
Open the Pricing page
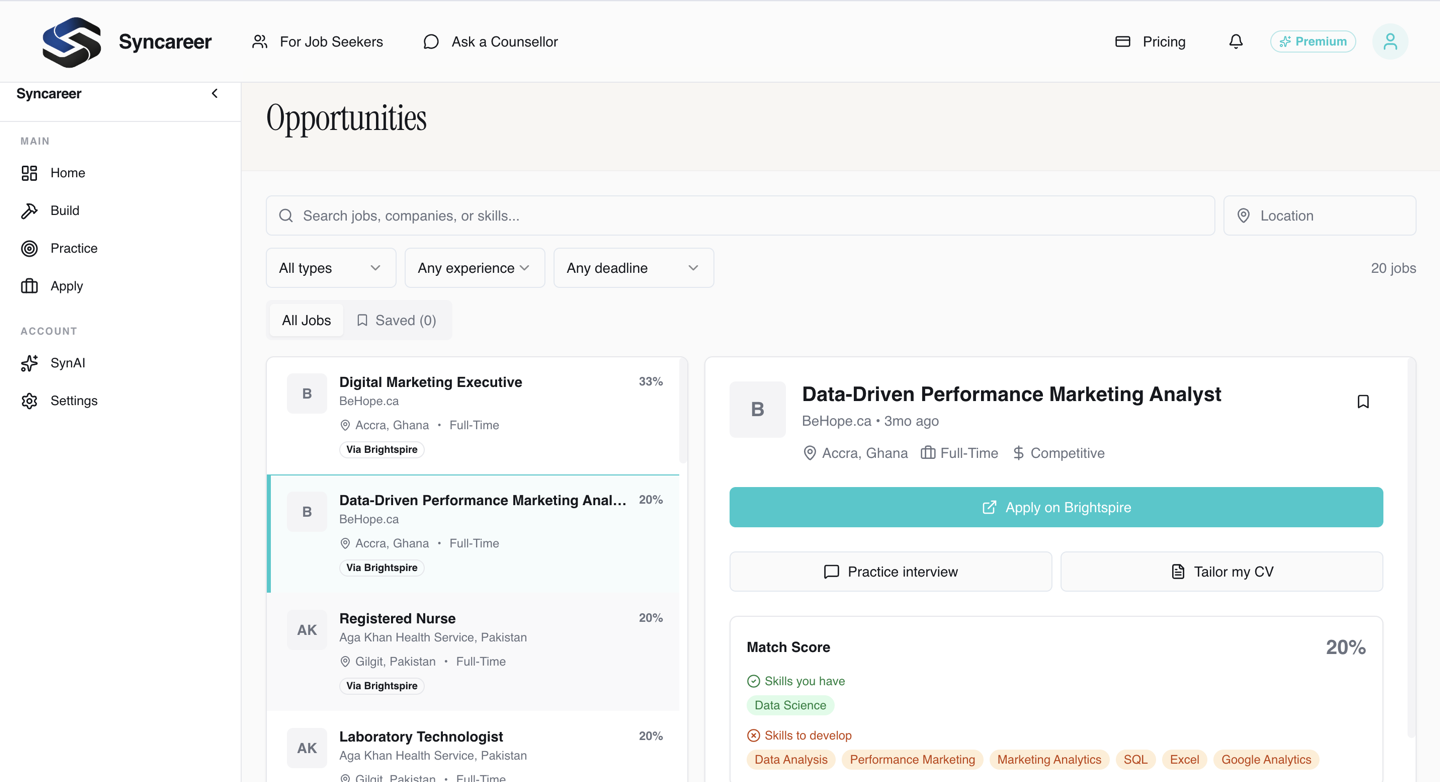click(1150, 42)
